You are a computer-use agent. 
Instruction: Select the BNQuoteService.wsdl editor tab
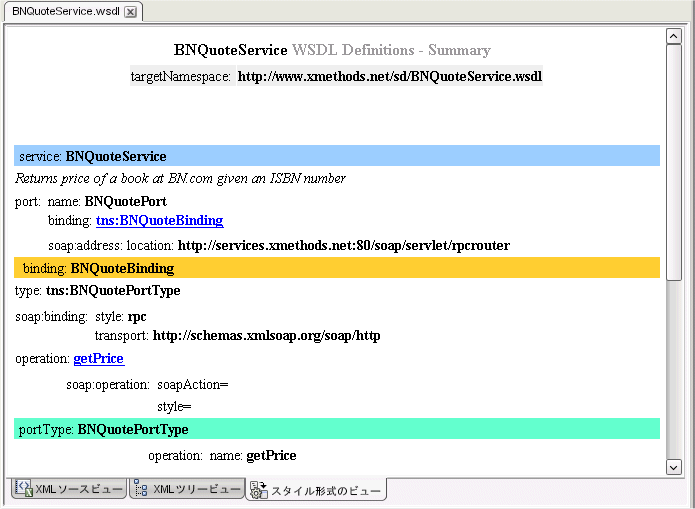click(73, 12)
